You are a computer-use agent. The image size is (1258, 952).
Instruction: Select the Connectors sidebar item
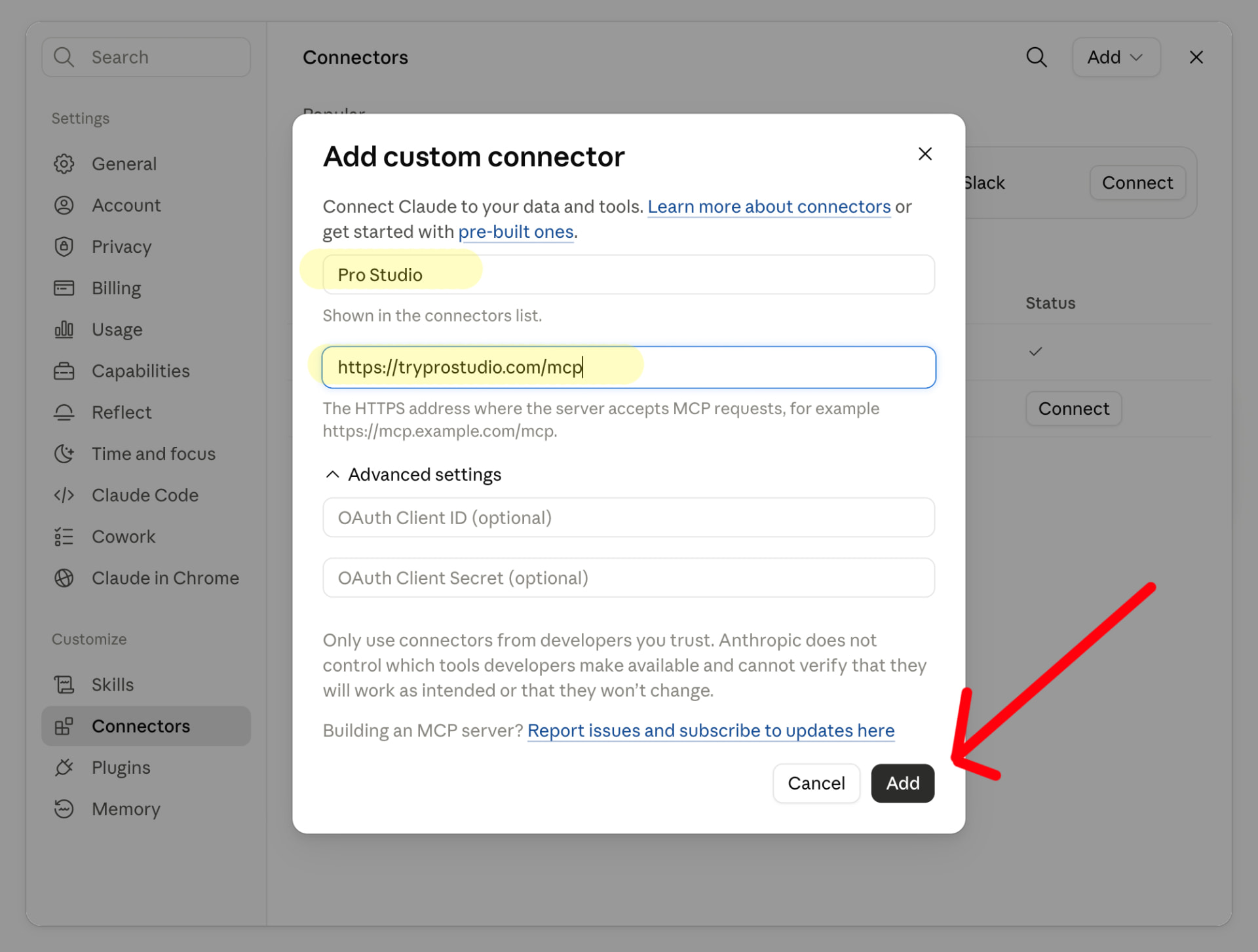146,726
